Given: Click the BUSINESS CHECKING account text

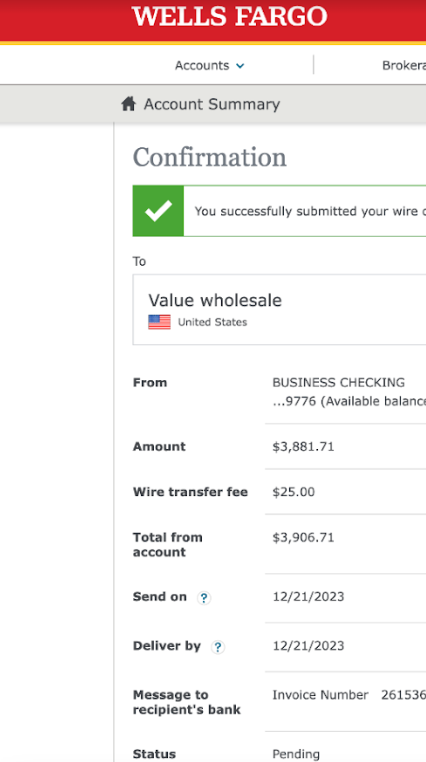Looking at the screenshot, I should click(339, 382).
